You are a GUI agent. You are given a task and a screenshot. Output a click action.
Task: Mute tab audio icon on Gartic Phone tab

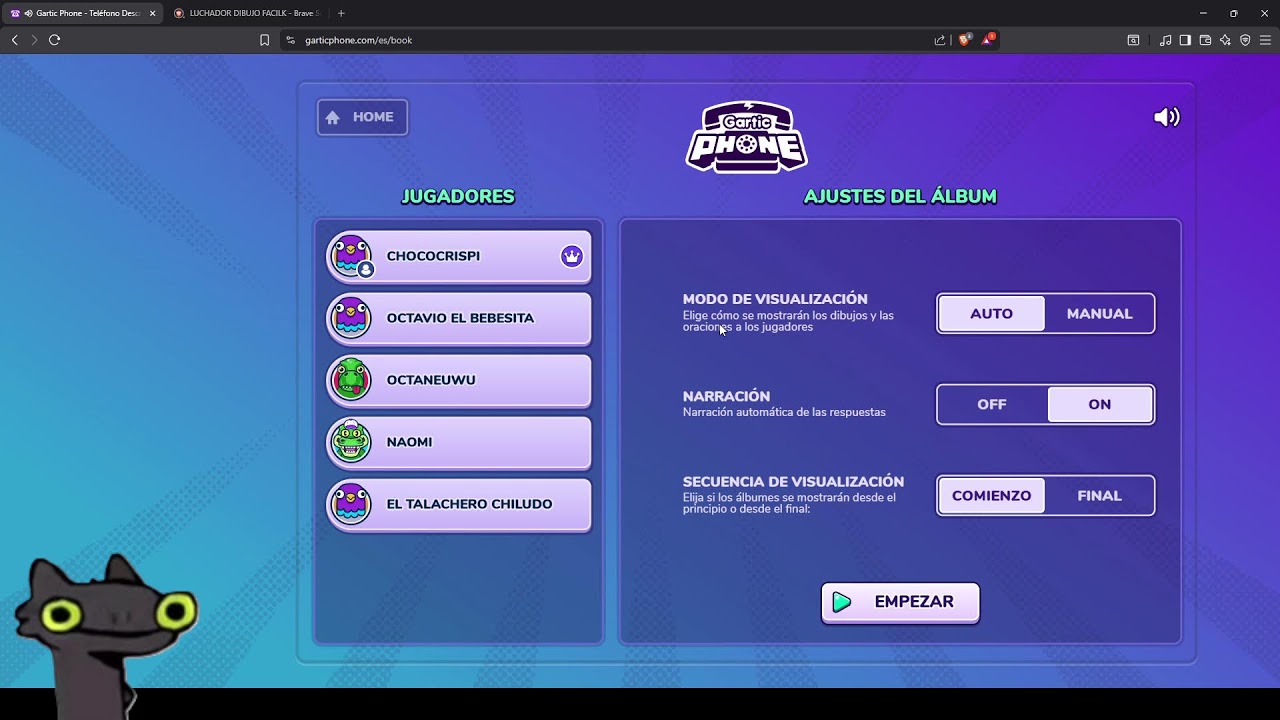pyautogui.click(x=26, y=13)
